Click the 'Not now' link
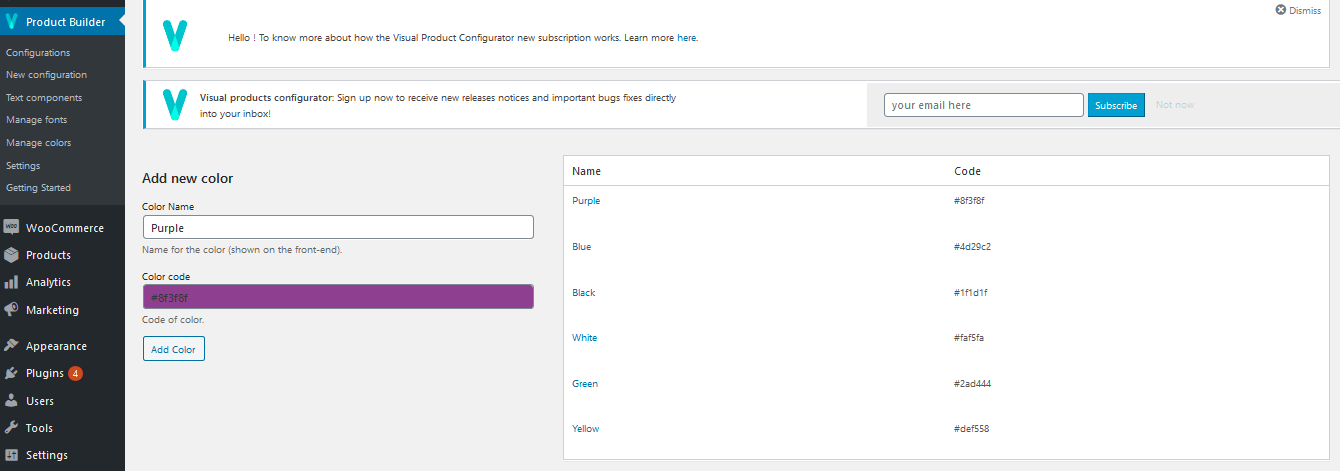 (x=1174, y=105)
